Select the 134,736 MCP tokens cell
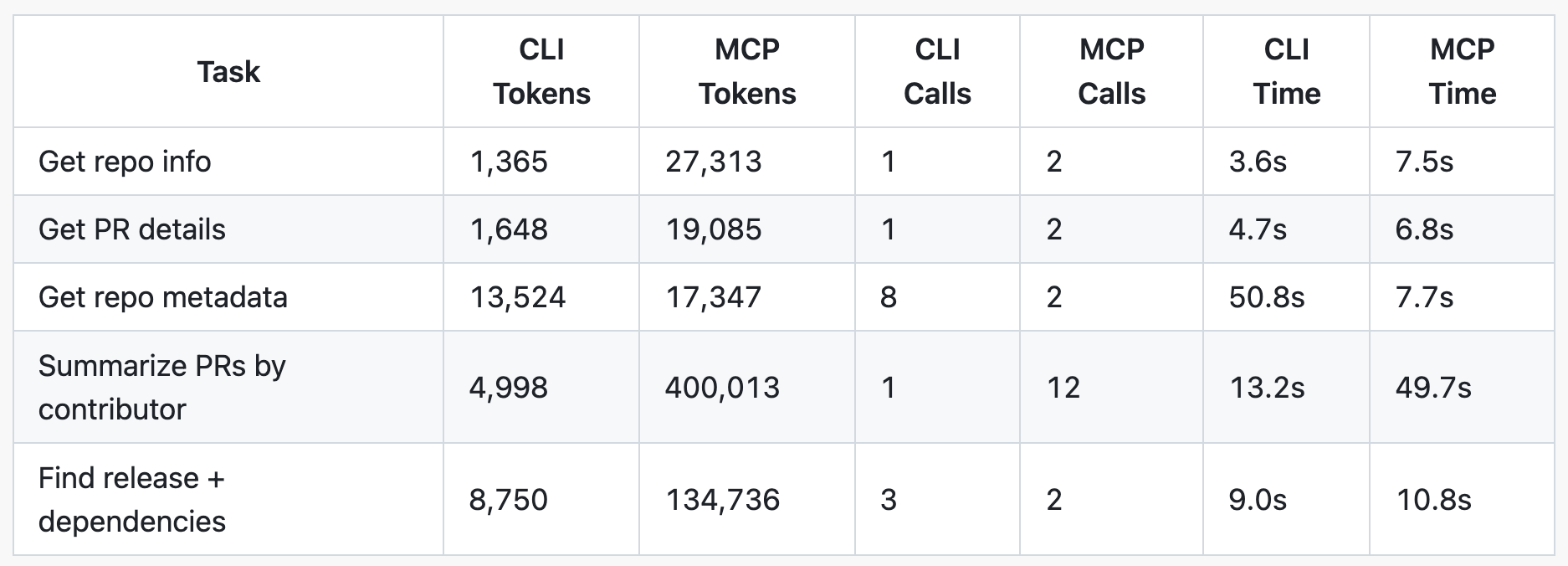The image size is (1568, 566). coord(722,500)
